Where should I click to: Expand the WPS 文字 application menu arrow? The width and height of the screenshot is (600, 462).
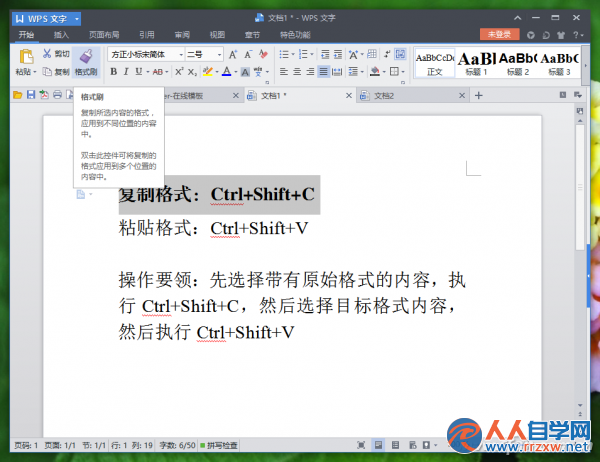point(77,18)
